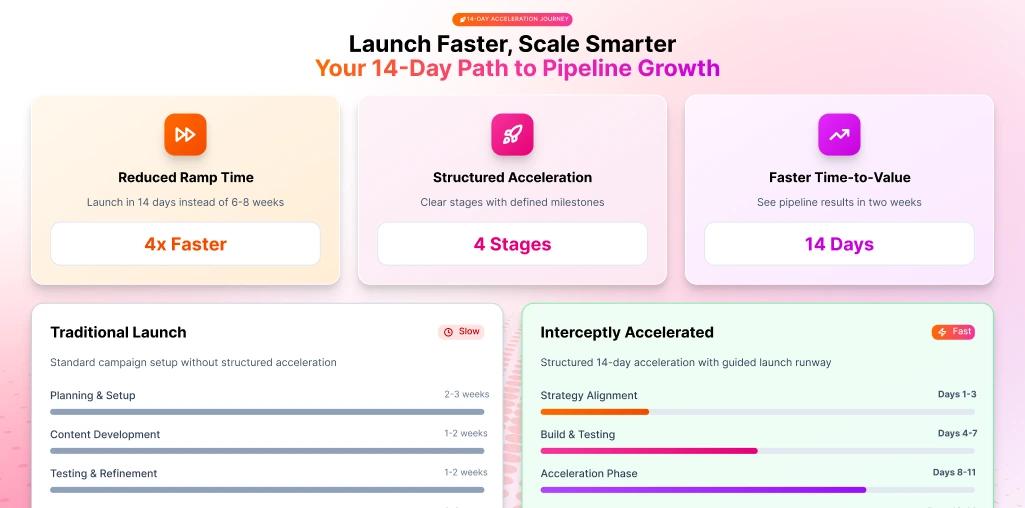The width and height of the screenshot is (1025, 508).
Task: Select the 4x Faster stat box
Action: [x=185, y=244]
